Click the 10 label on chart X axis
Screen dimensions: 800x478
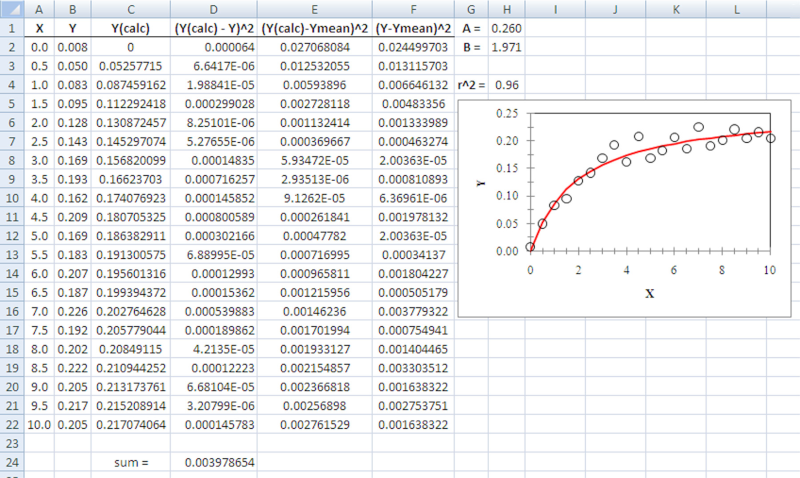pyautogui.click(x=770, y=270)
